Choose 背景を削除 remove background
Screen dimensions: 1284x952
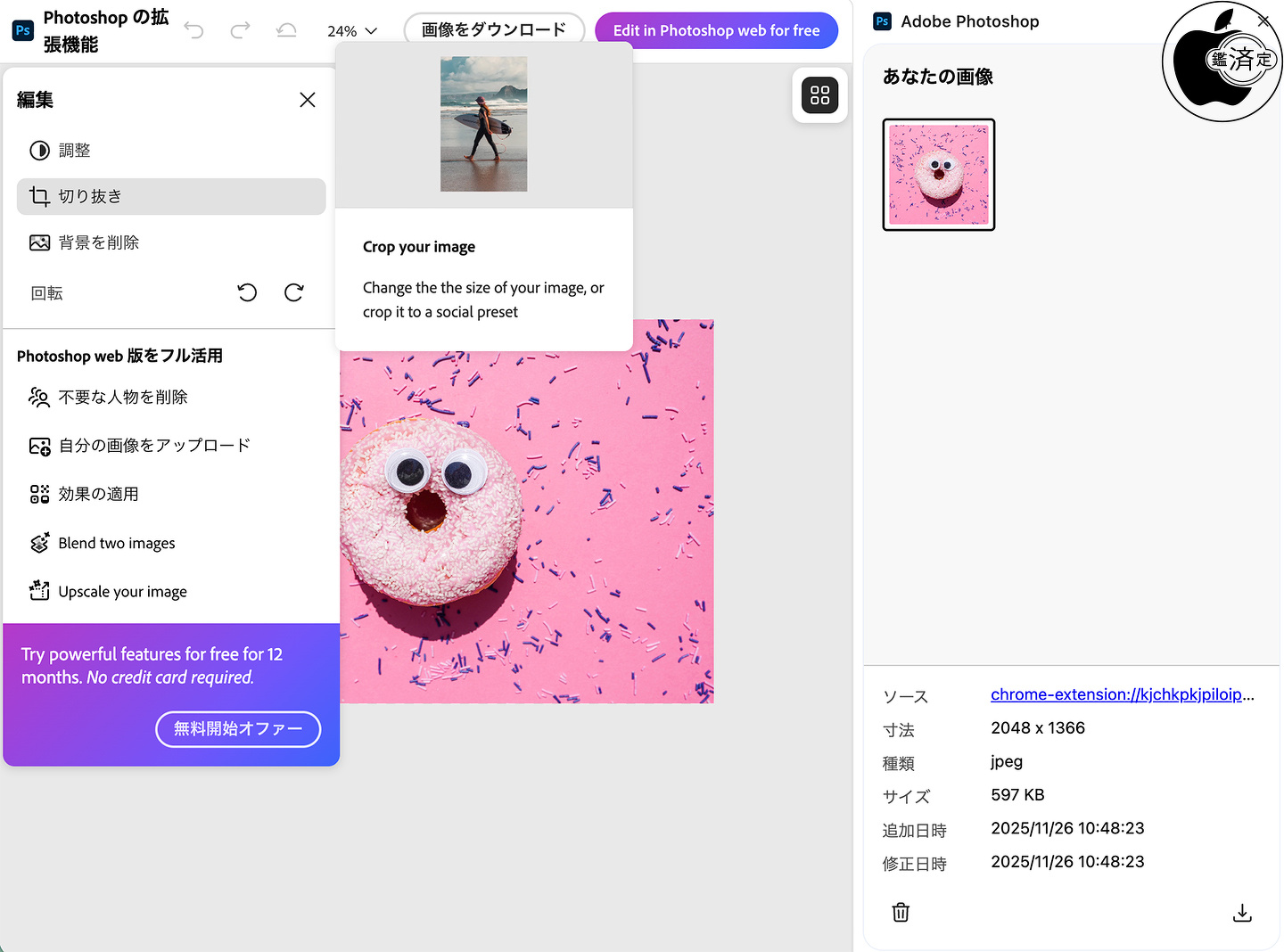98,242
